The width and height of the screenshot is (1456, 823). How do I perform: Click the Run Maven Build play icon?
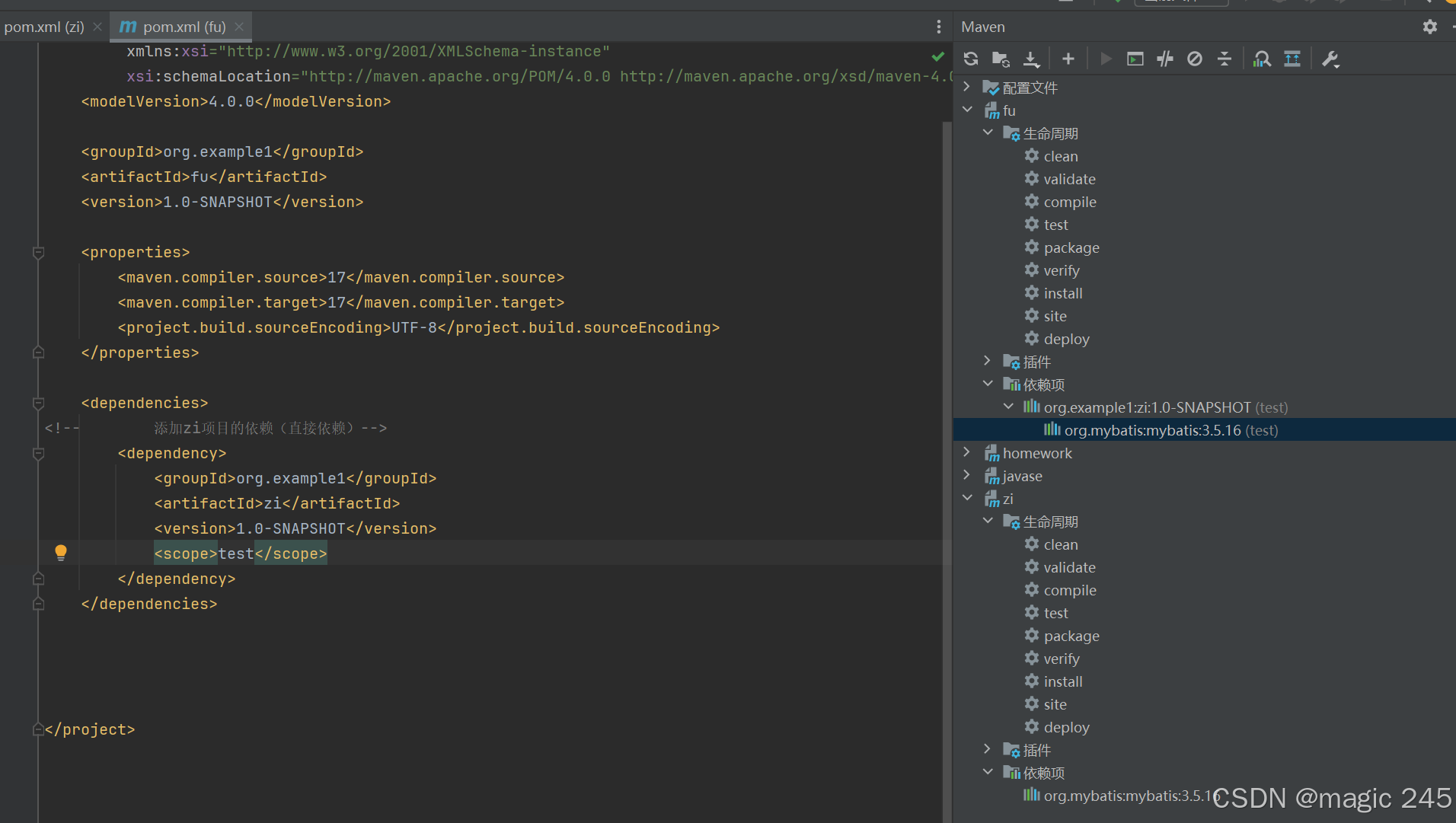1106,59
